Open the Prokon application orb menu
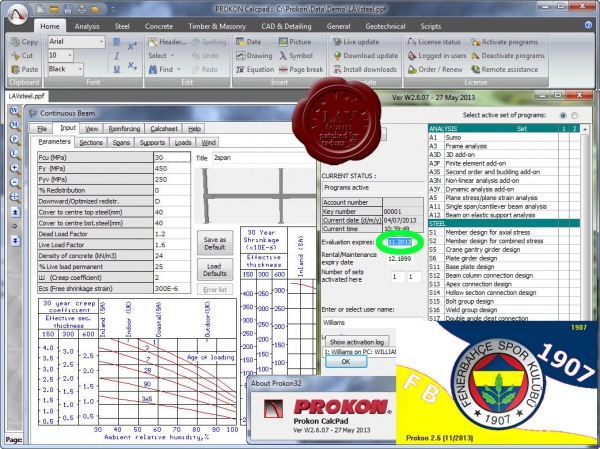 (17, 14)
